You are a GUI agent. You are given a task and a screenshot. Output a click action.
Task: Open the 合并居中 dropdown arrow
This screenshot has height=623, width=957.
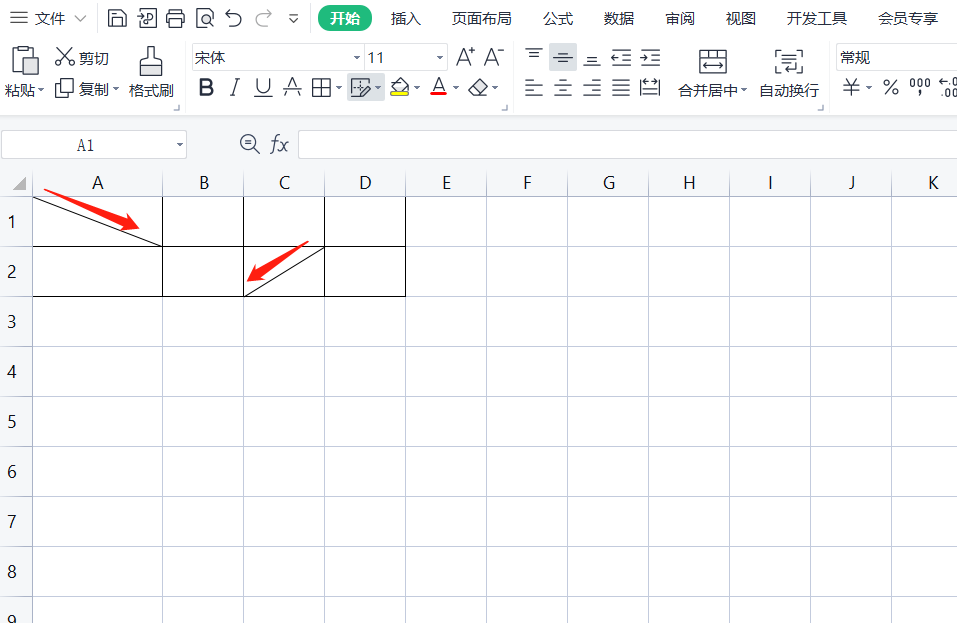744,90
